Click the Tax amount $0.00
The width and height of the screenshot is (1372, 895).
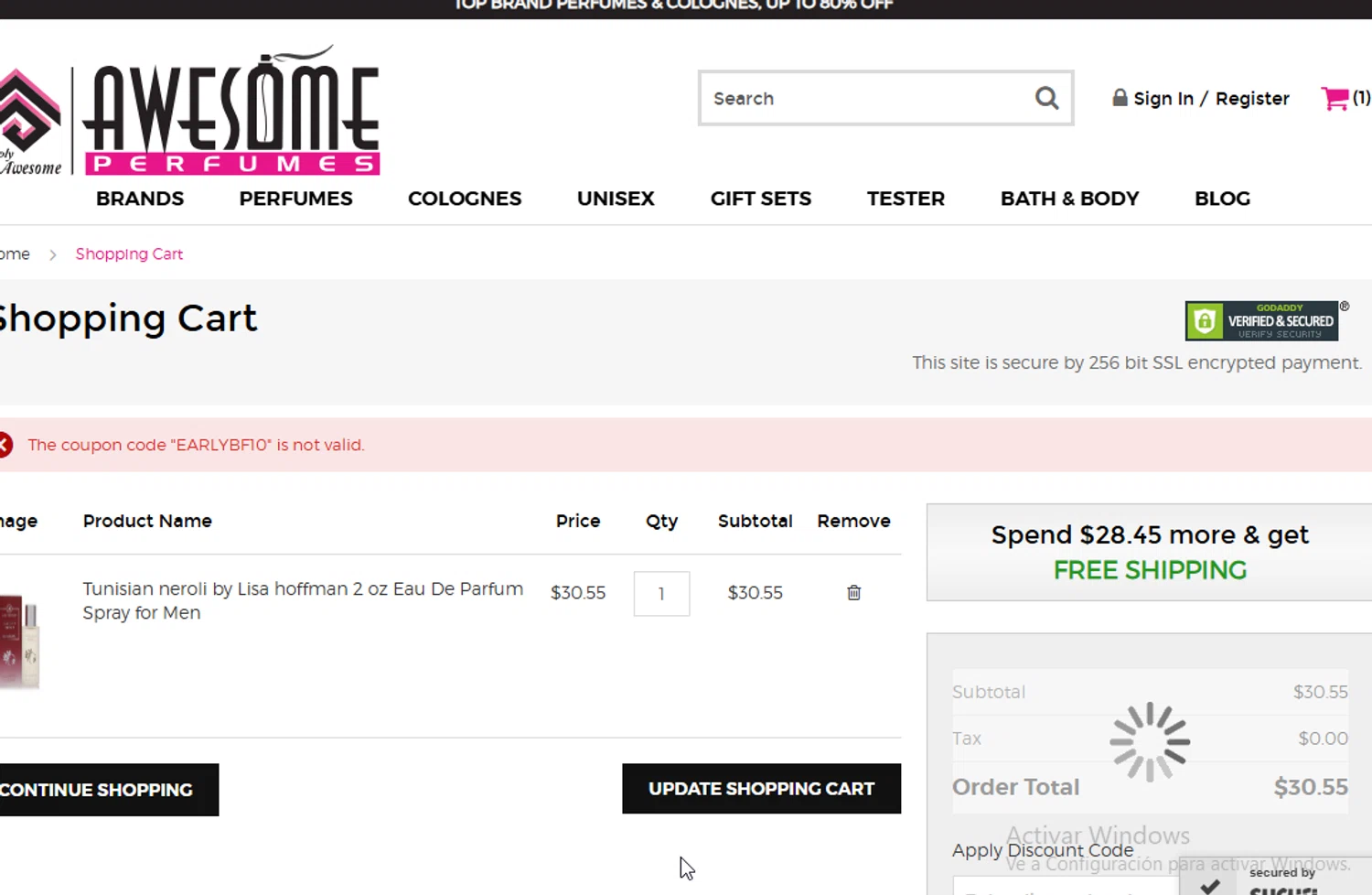1323,739
